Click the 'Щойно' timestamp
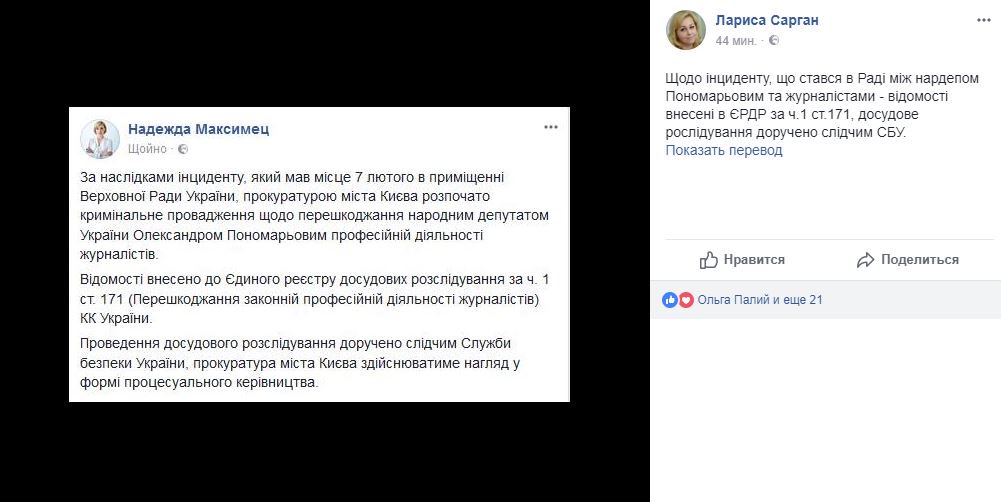 [147, 149]
